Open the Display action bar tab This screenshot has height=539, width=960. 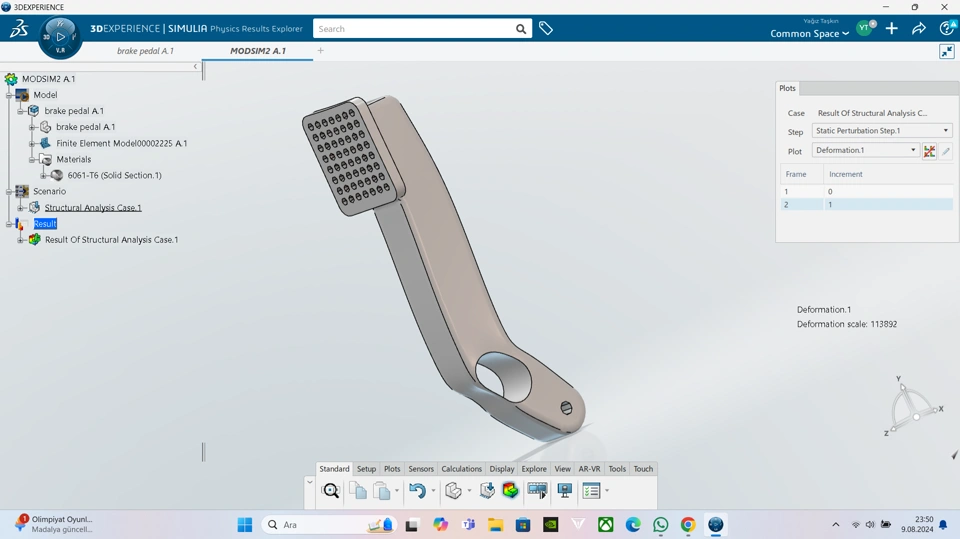click(501, 469)
